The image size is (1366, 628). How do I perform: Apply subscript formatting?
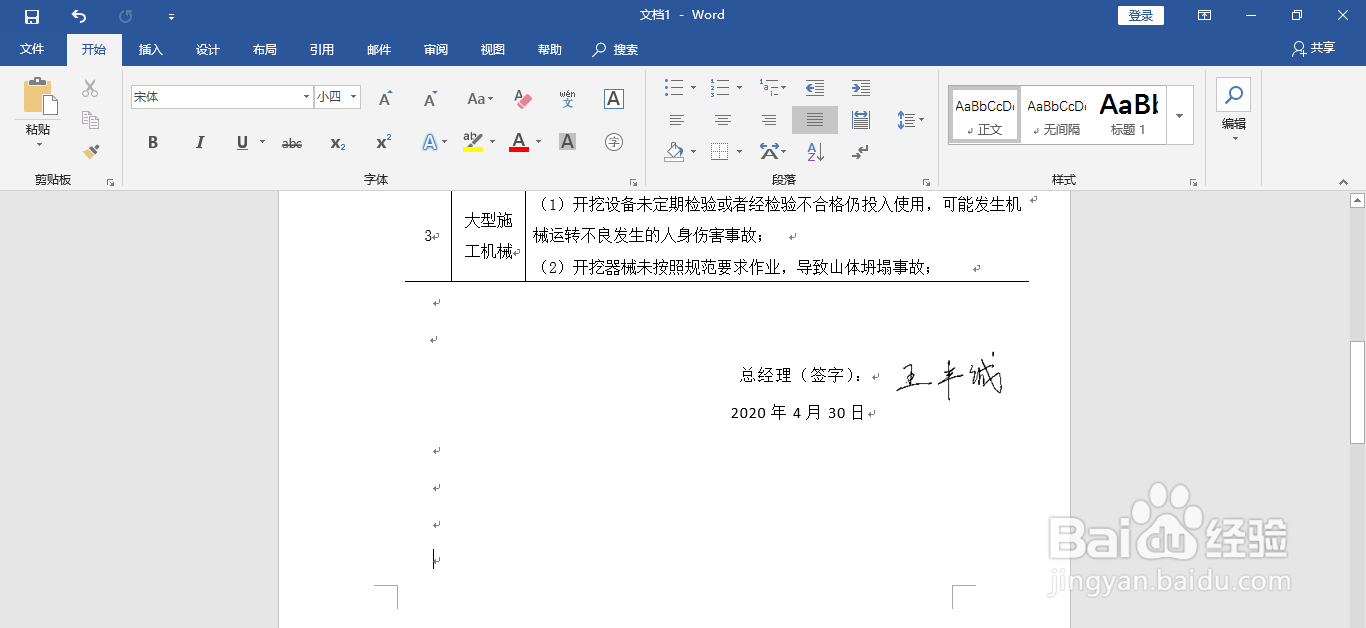337,142
